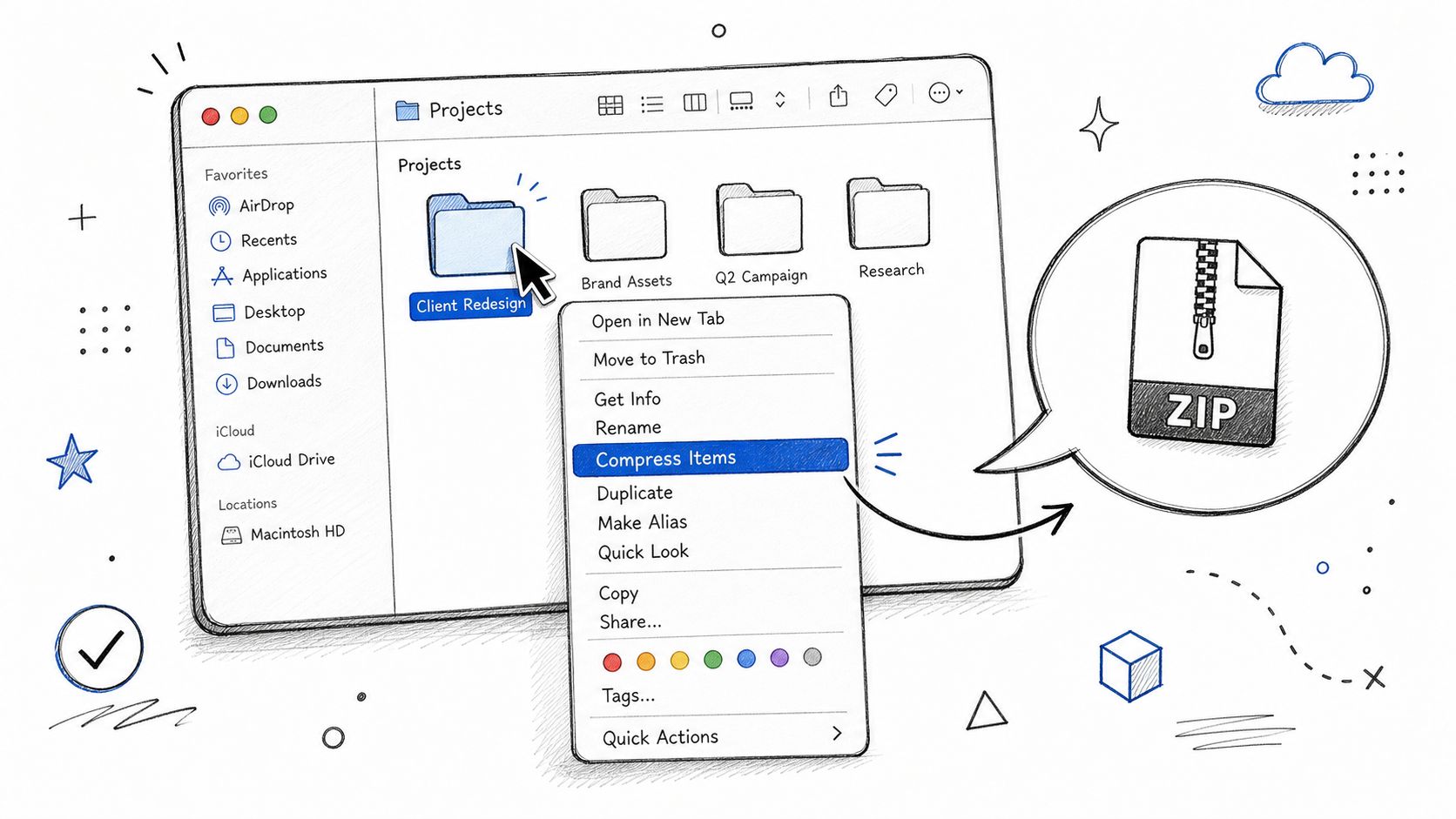Click the Share toolbar icon

839,95
